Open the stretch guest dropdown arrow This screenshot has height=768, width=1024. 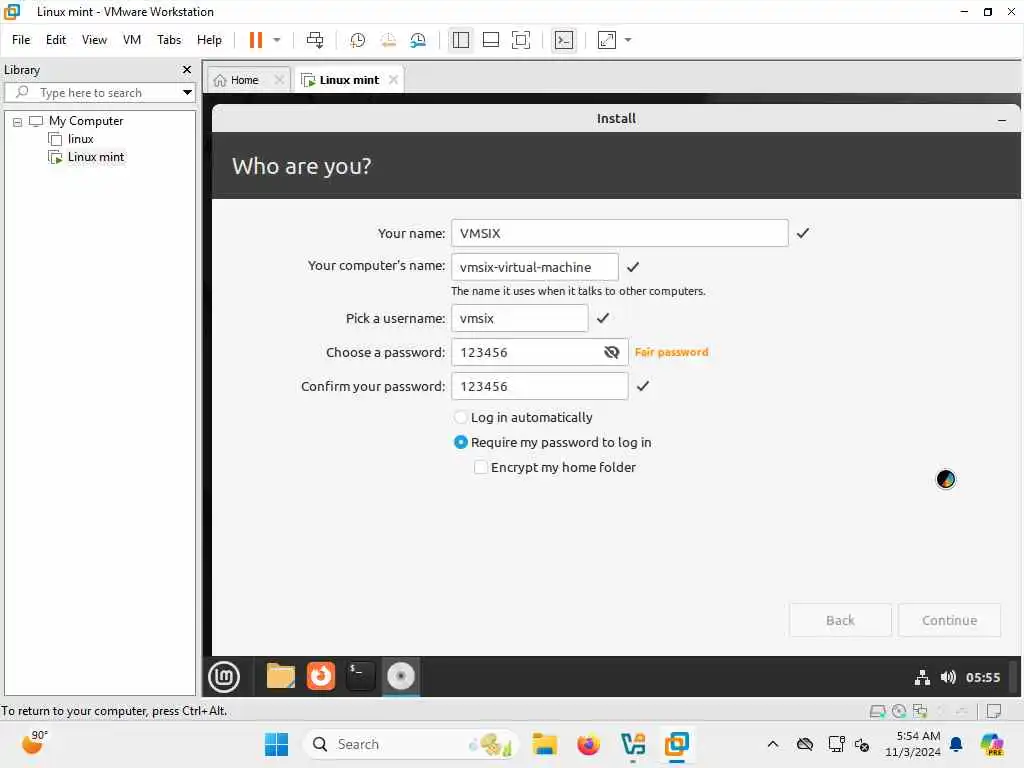[x=628, y=40]
